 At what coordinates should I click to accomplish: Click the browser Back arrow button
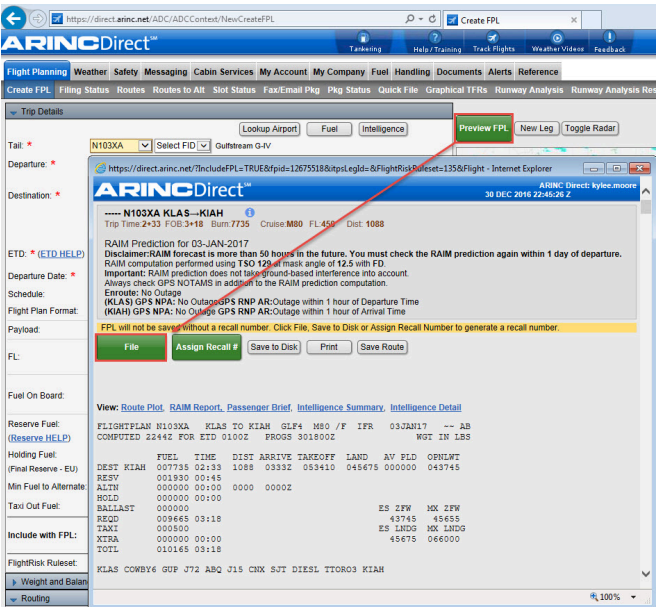pyautogui.click(x=13, y=18)
